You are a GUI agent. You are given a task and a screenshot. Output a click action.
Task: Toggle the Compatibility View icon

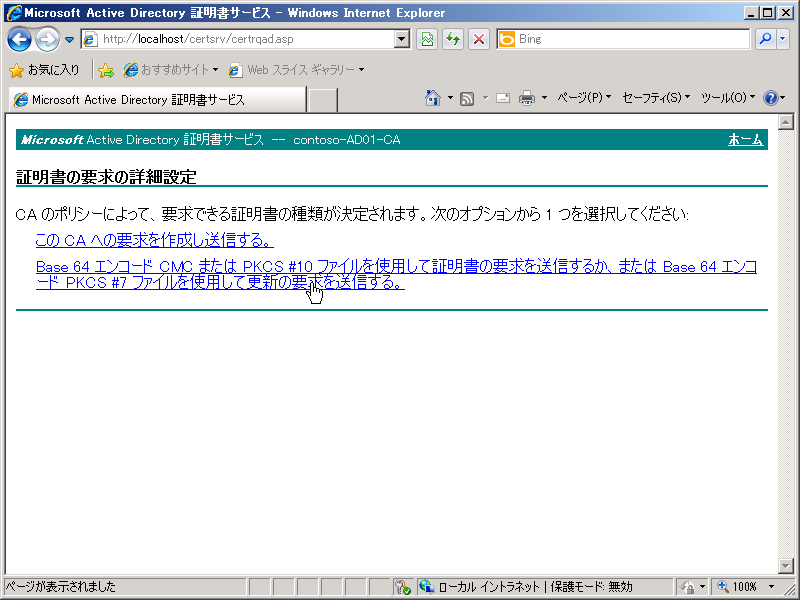point(427,39)
